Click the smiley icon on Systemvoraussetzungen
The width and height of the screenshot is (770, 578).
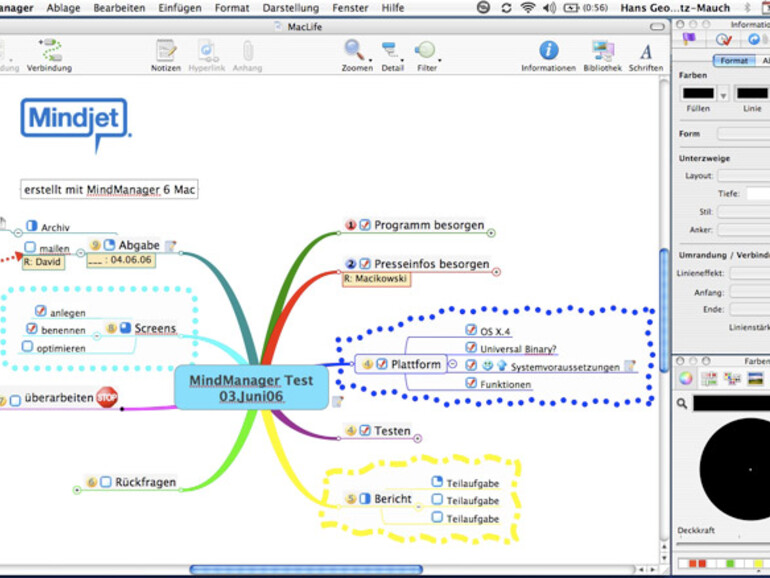tap(487, 365)
